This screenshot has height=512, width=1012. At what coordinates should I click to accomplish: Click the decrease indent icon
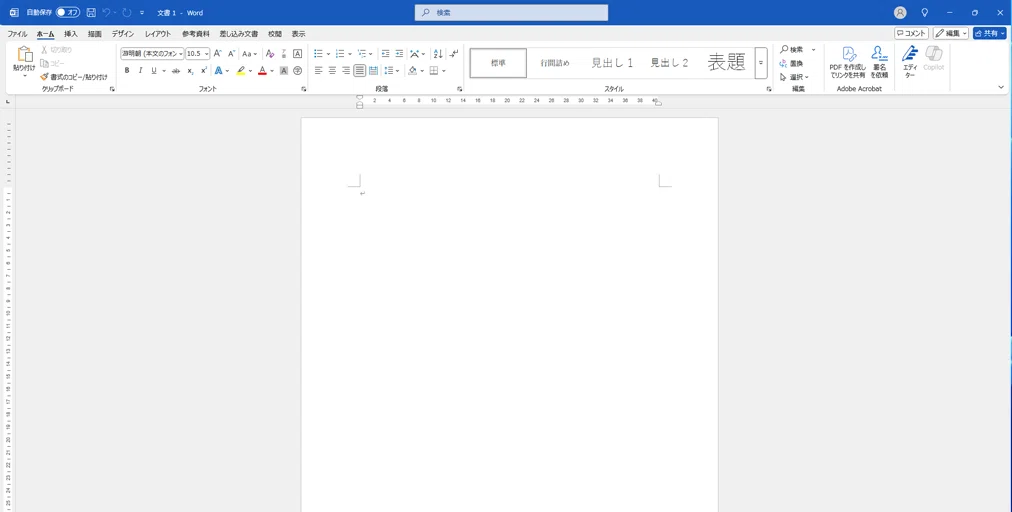click(385, 54)
